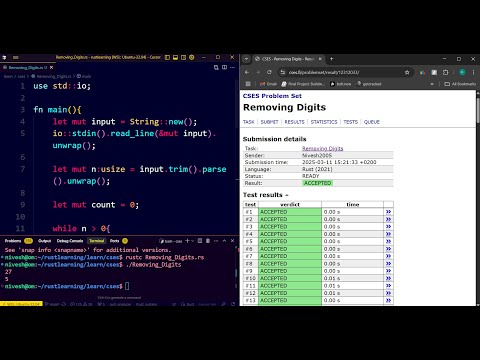Click the cses breadcrumb folder
480x360 pixels.
(x=21, y=76)
